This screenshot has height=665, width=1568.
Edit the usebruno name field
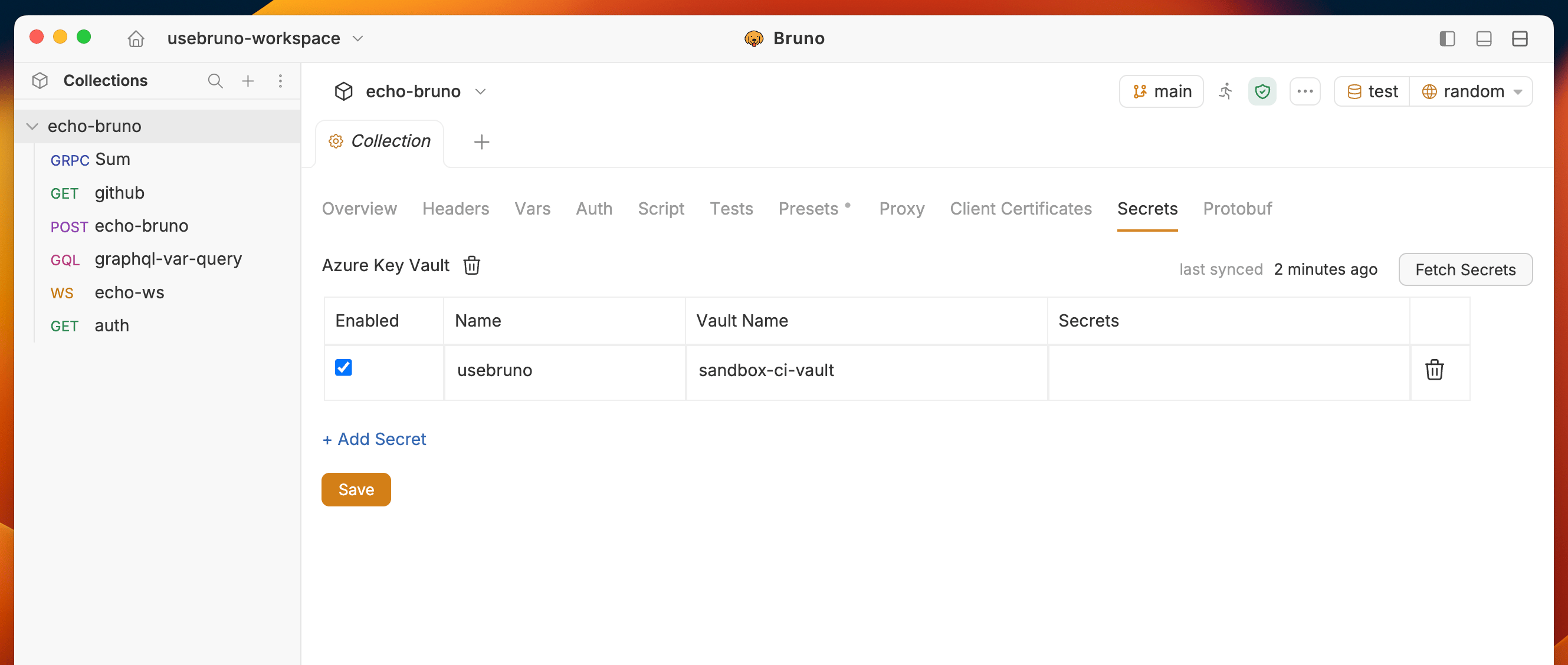point(565,373)
